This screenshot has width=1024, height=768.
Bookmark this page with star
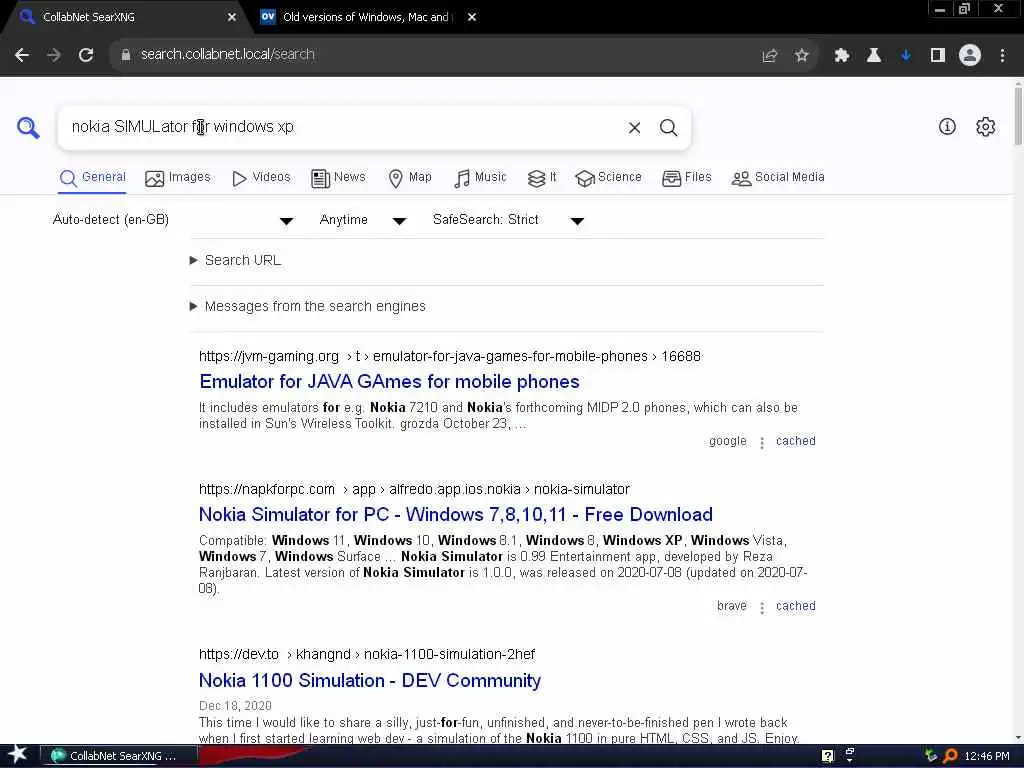pyautogui.click(x=802, y=56)
